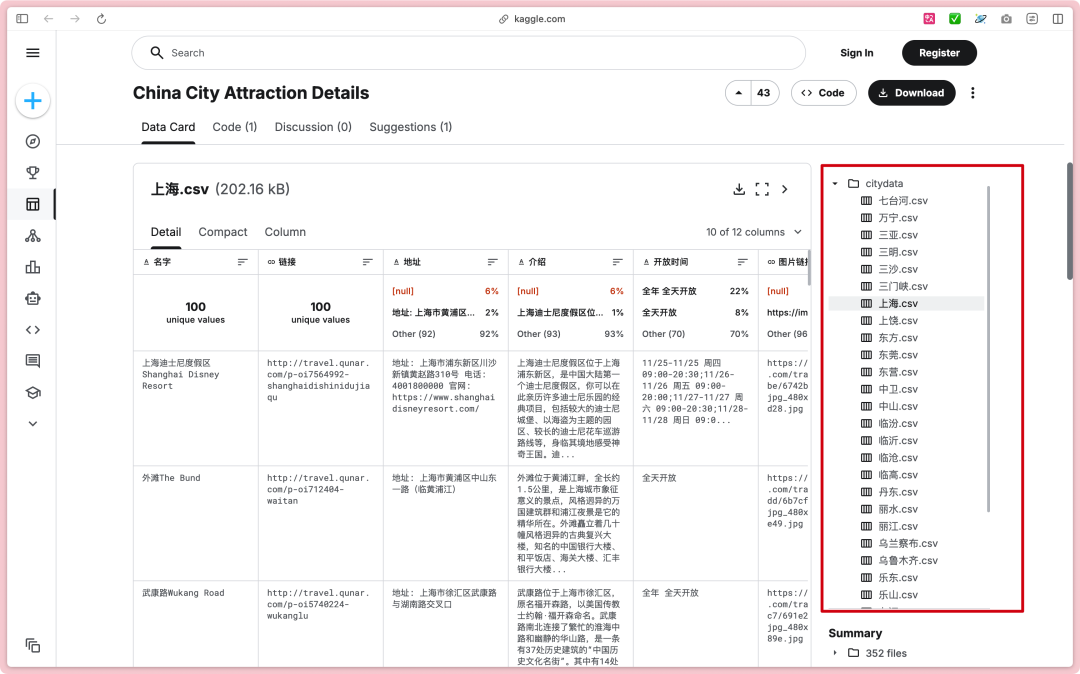
Task: Open the Discussion (0) tab
Action: coord(313,127)
